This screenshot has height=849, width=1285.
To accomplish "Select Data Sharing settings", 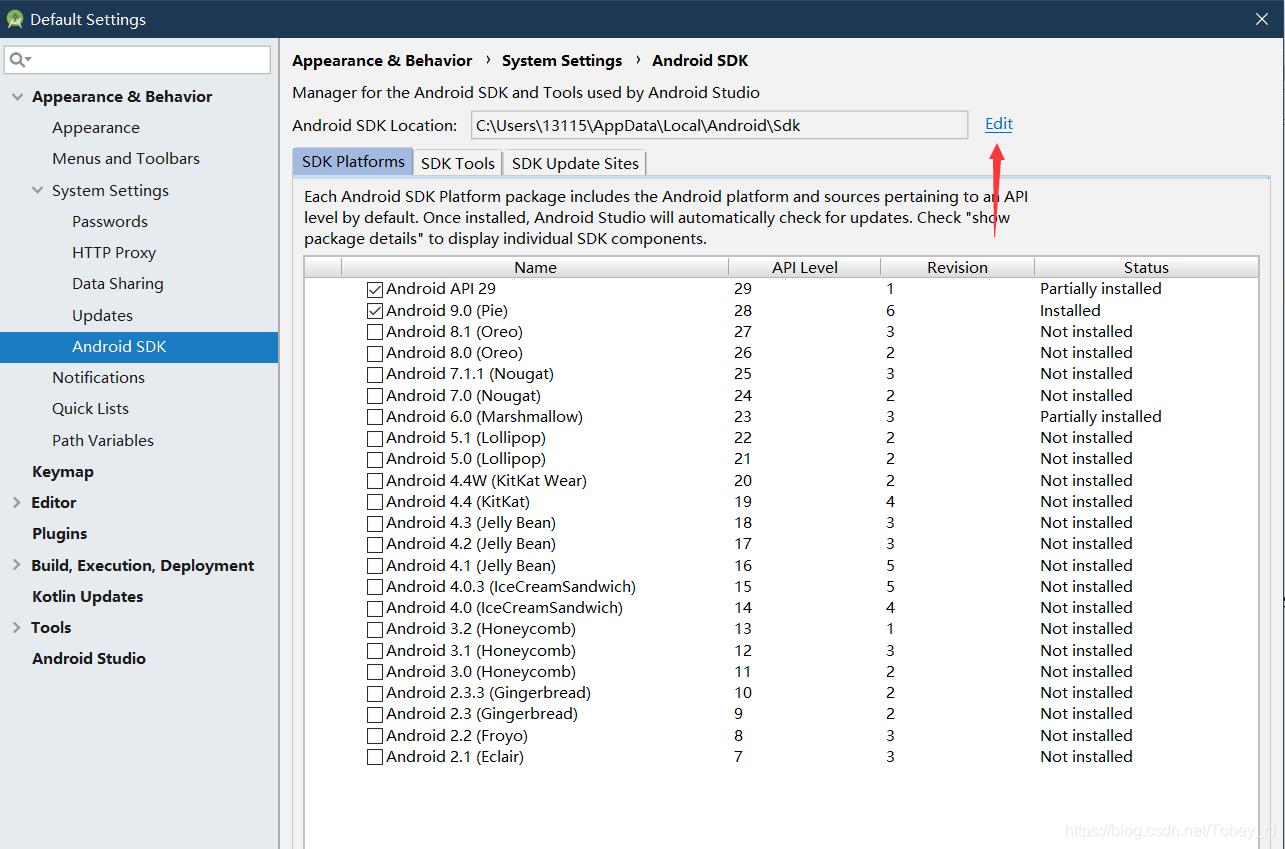I will click(x=118, y=284).
